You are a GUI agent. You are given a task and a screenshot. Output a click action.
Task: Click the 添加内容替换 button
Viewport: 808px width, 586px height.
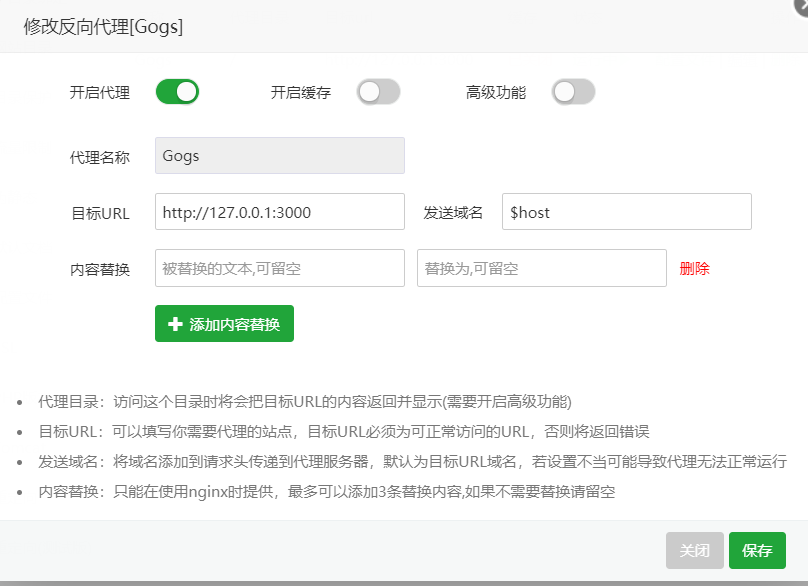(224, 324)
